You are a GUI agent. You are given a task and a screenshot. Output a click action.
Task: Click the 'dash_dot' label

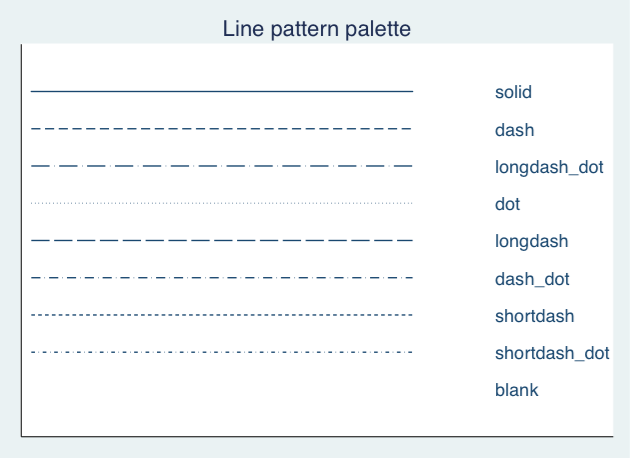[532, 279]
